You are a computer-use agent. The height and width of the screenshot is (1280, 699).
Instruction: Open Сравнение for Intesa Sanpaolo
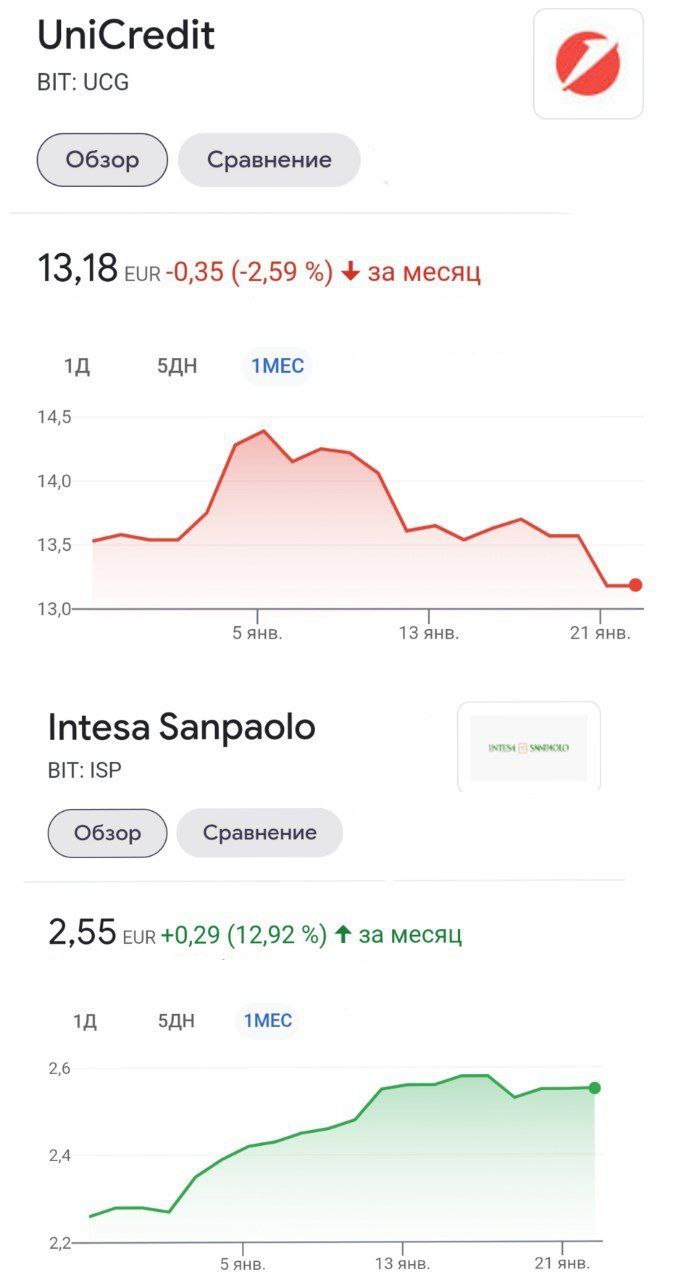pyautogui.click(x=259, y=832)
